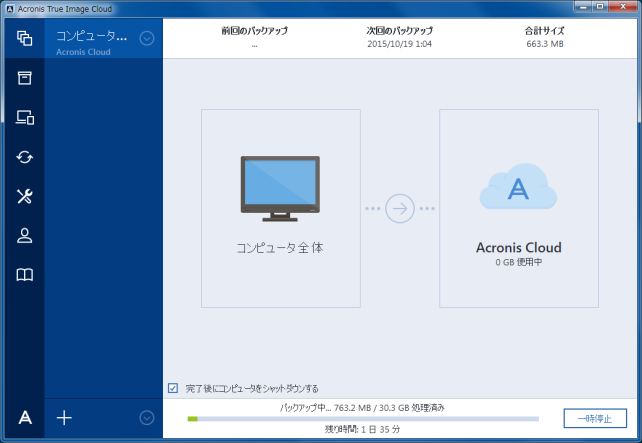Open the Tools section icon
The width and height of the screenshot is (642, 443).
25,196
